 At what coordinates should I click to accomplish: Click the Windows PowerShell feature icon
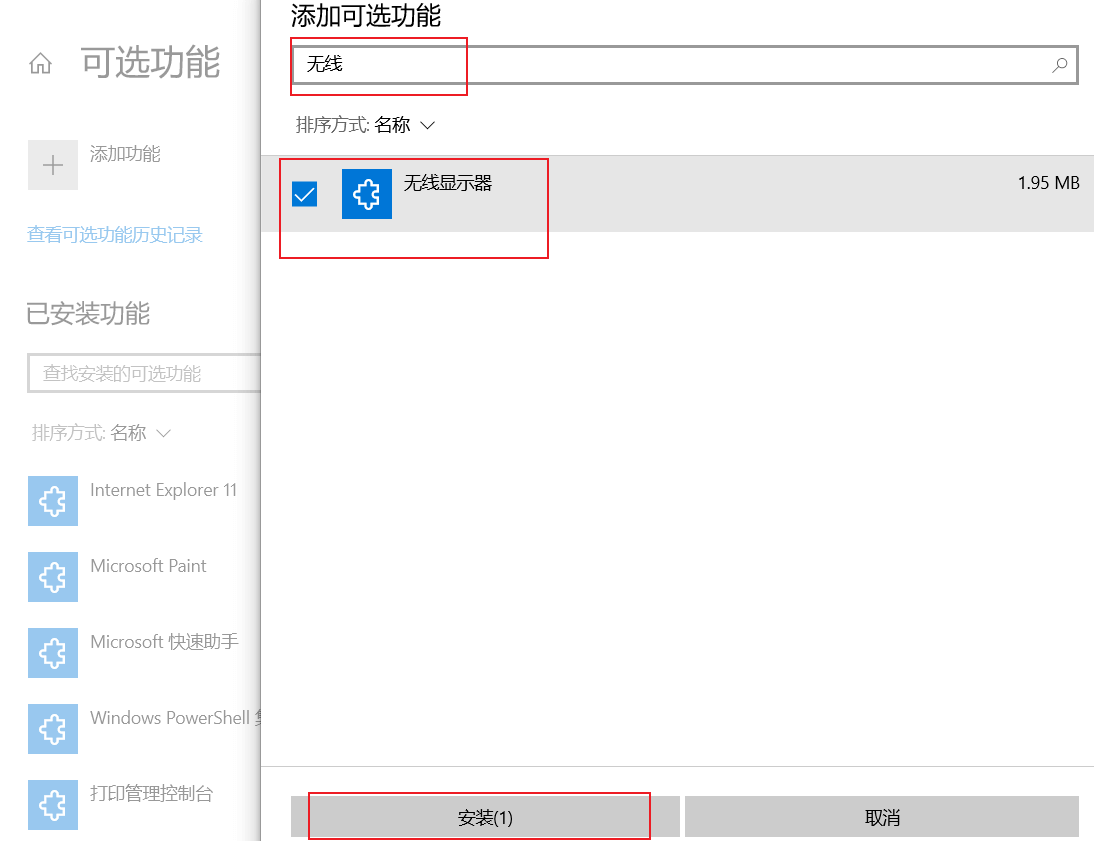click(x=53, y=729)
